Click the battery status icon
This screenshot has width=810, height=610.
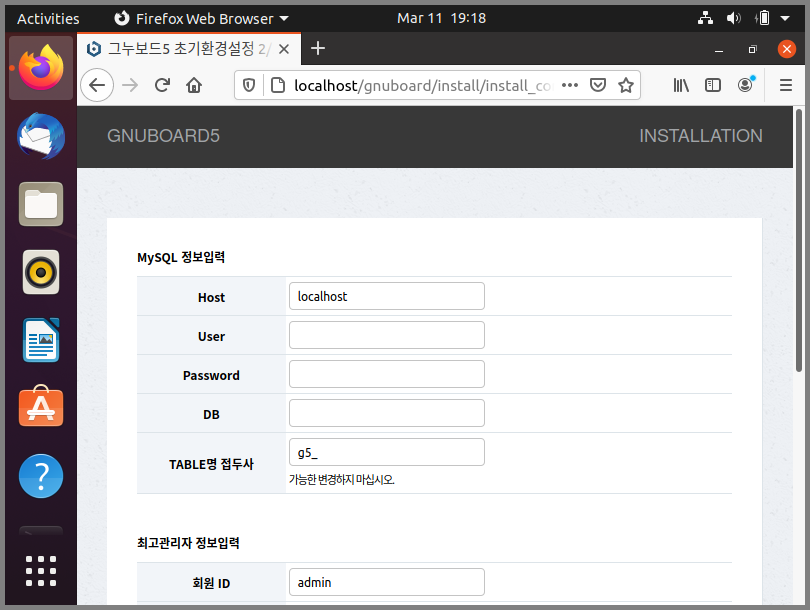tap(762, 18)
